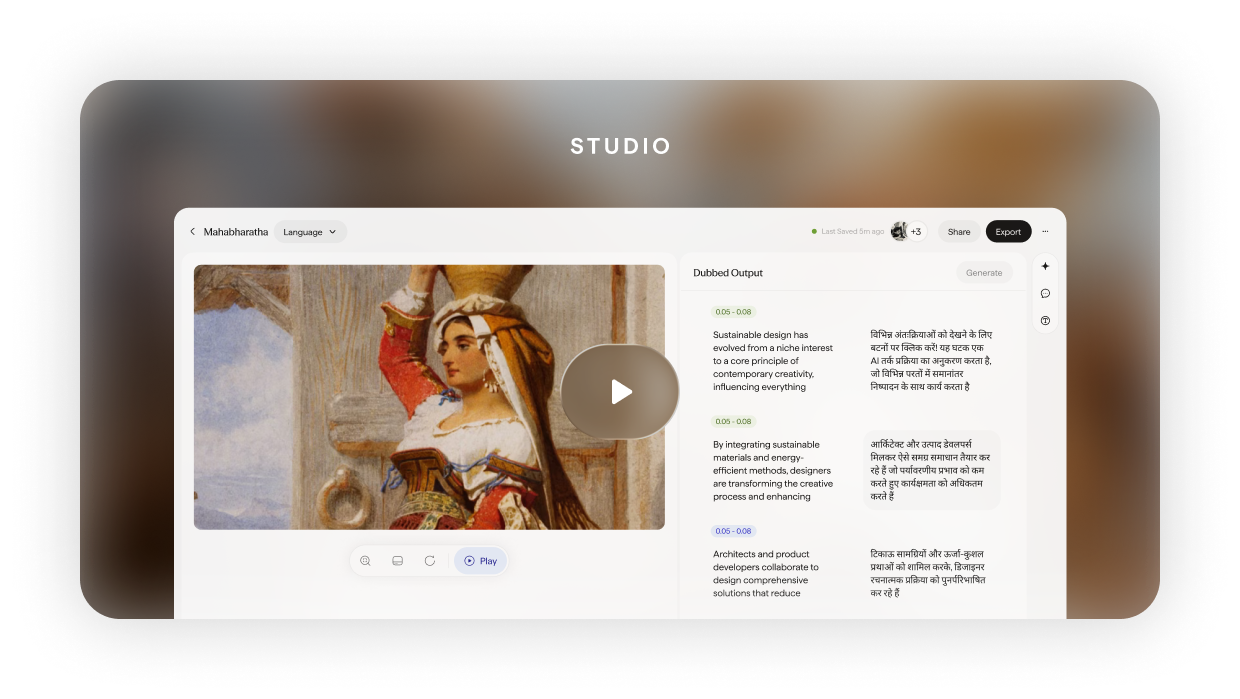
Task: Click the Export button
Action: pos(1008,231)
